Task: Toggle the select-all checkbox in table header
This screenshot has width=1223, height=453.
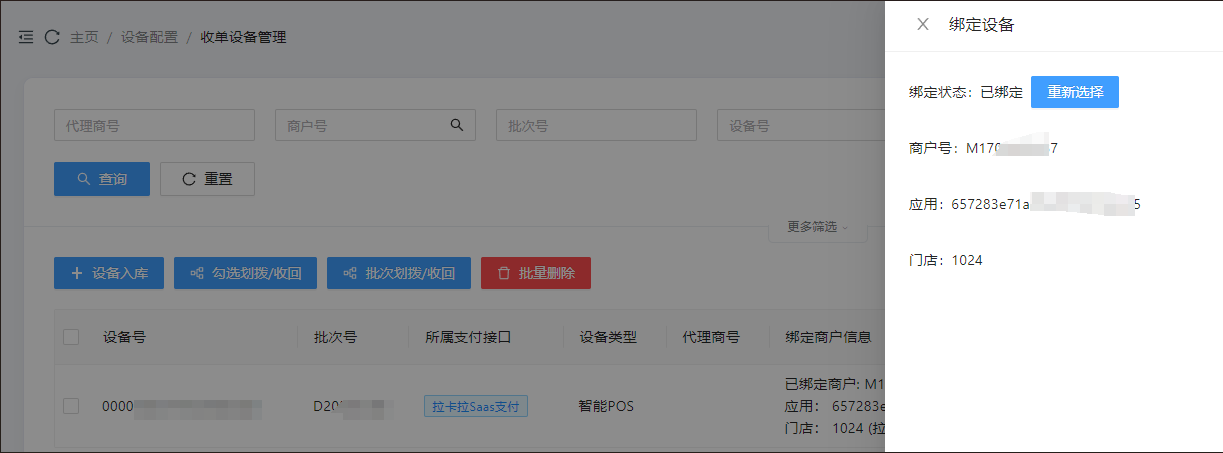Action: [x=71, y=337]
